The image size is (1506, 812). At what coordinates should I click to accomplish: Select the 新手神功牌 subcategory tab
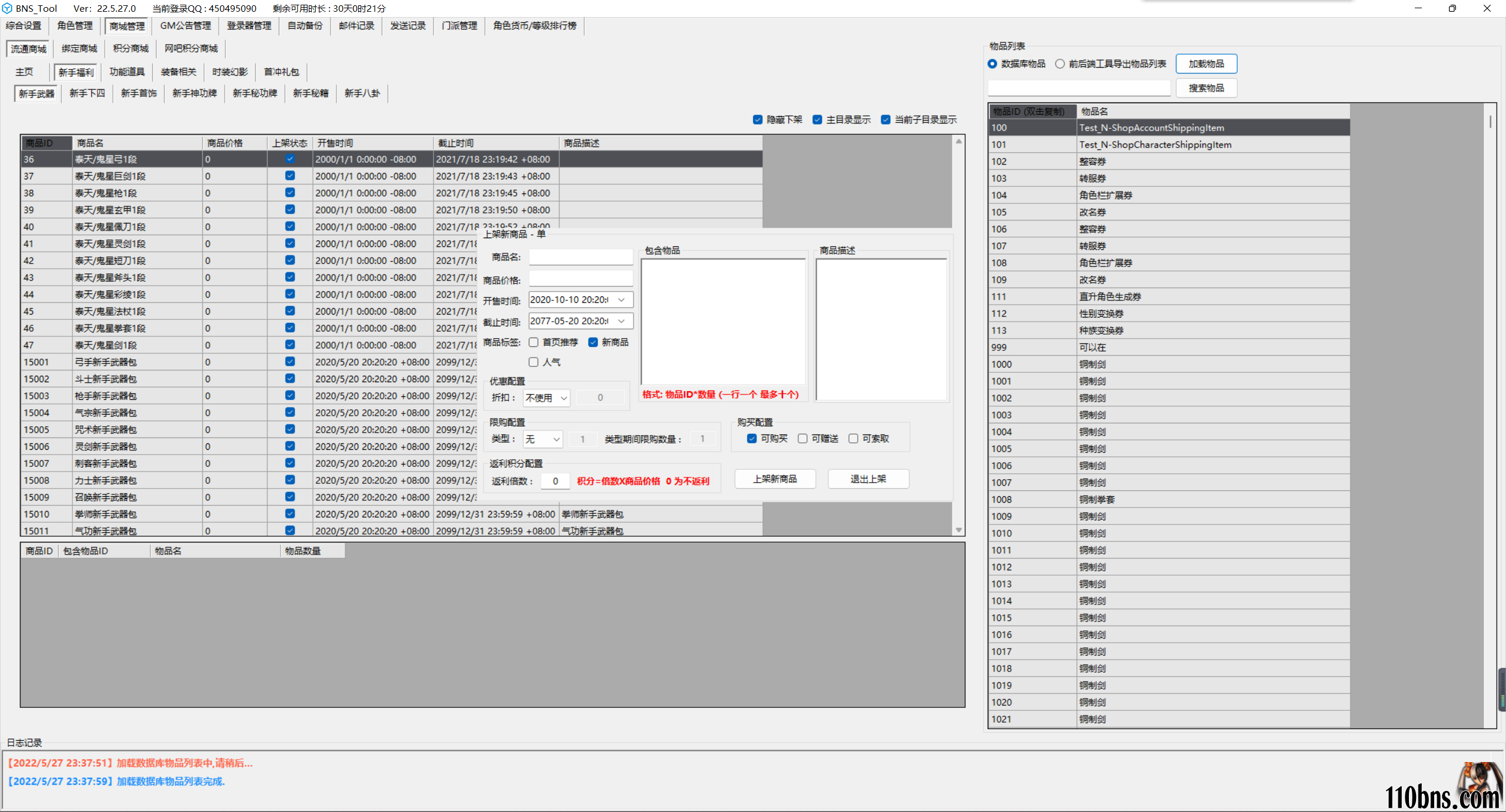[x=195, y=93]
